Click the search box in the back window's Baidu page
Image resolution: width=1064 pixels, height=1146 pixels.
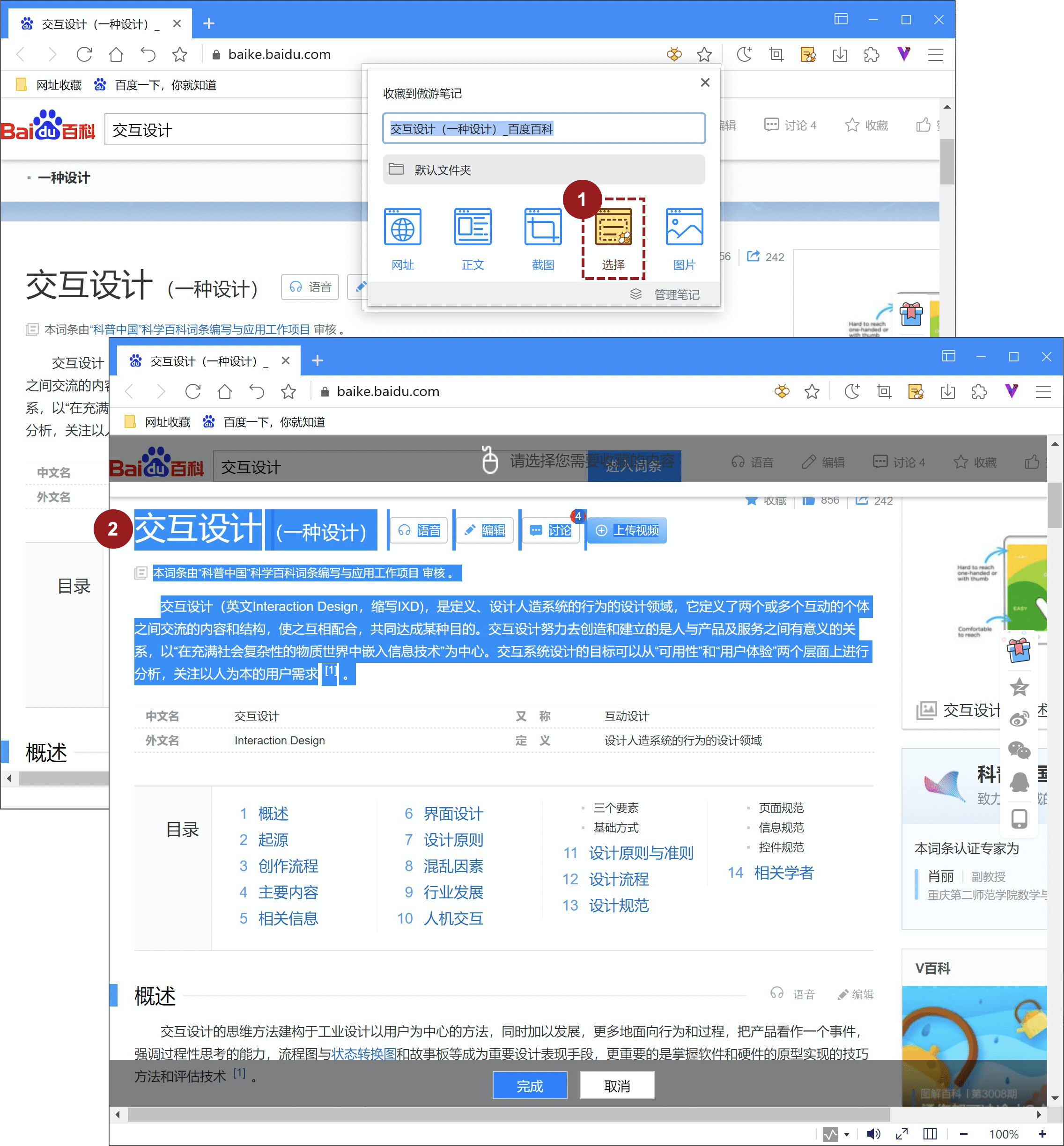236,130
